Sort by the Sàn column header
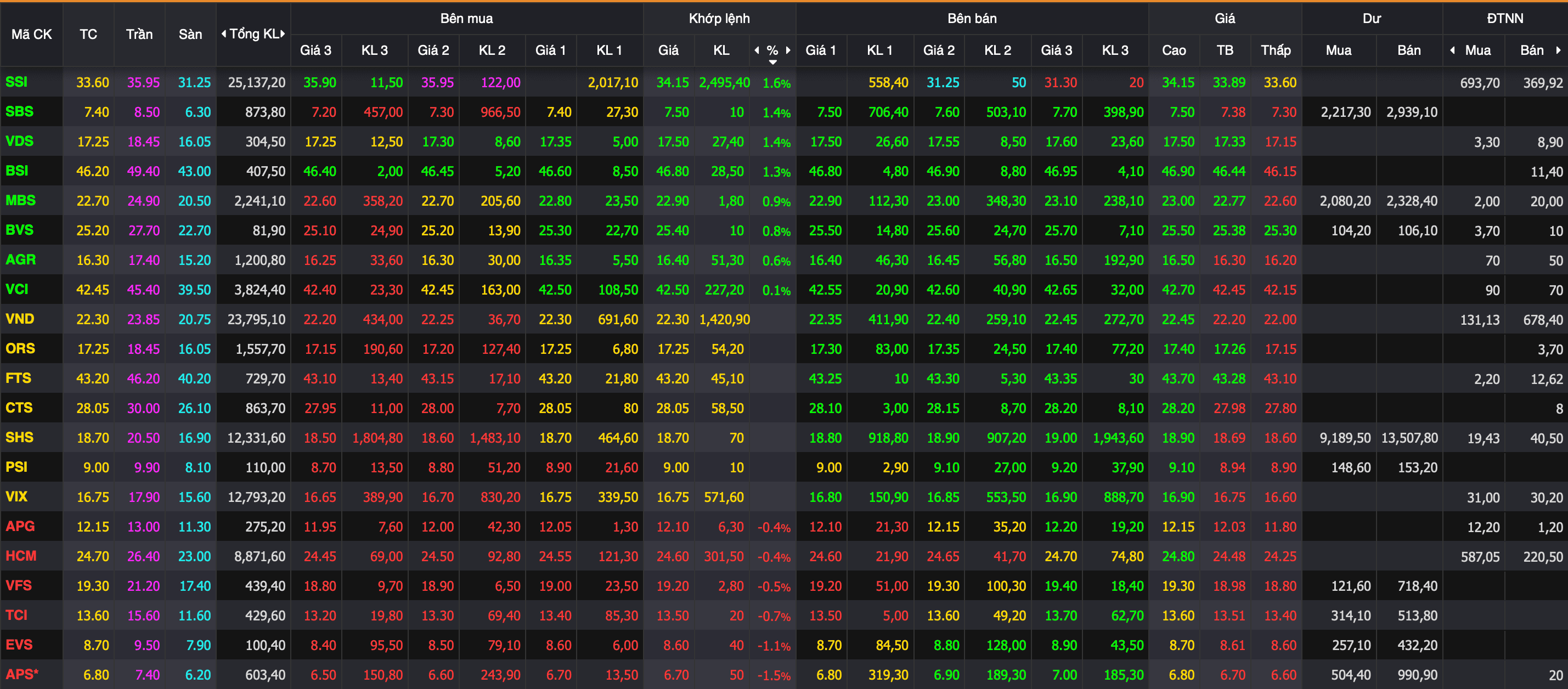 click(x=190, y=34)
